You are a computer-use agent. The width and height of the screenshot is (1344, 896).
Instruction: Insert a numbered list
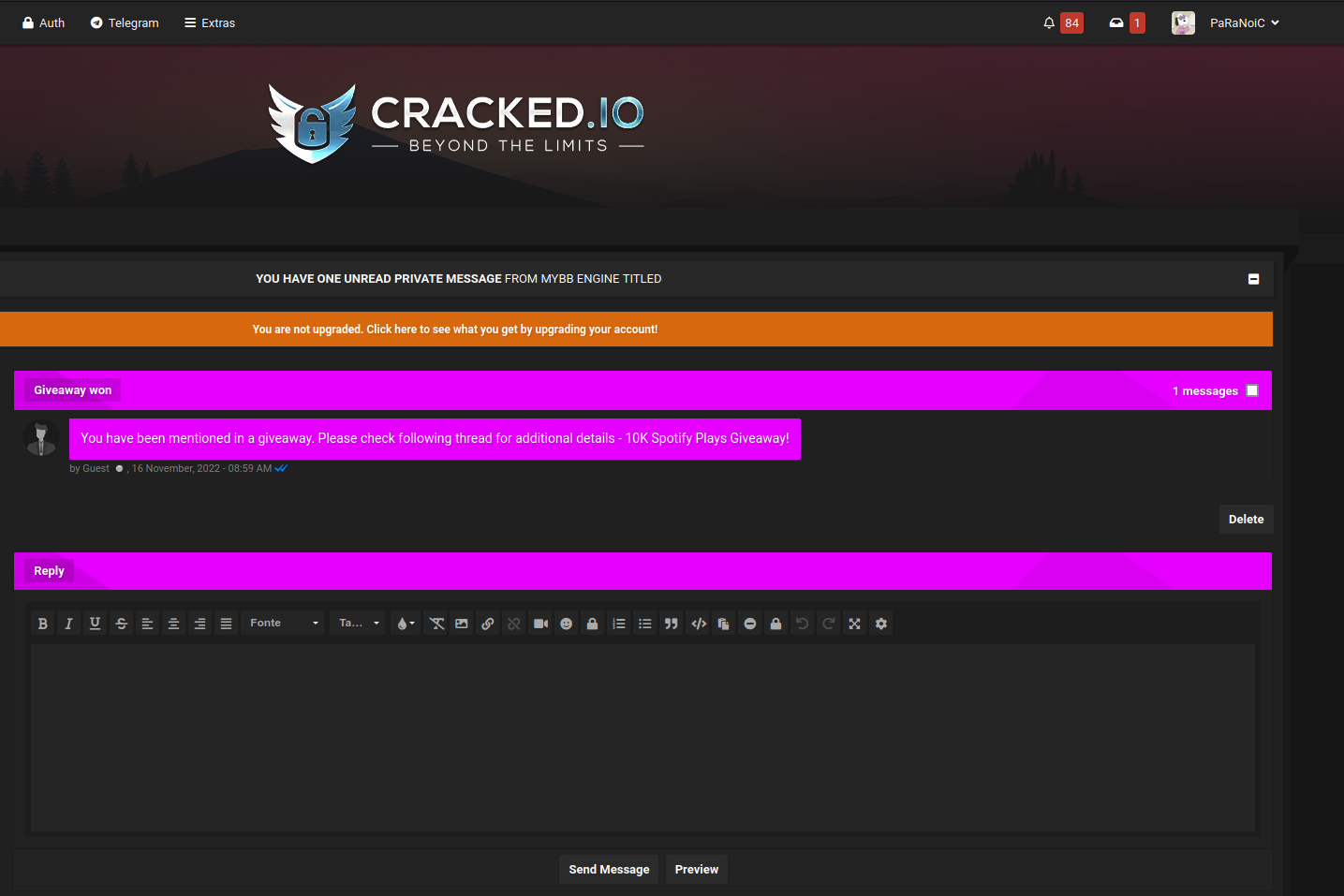pyautogui.click(x=618, y=624)
